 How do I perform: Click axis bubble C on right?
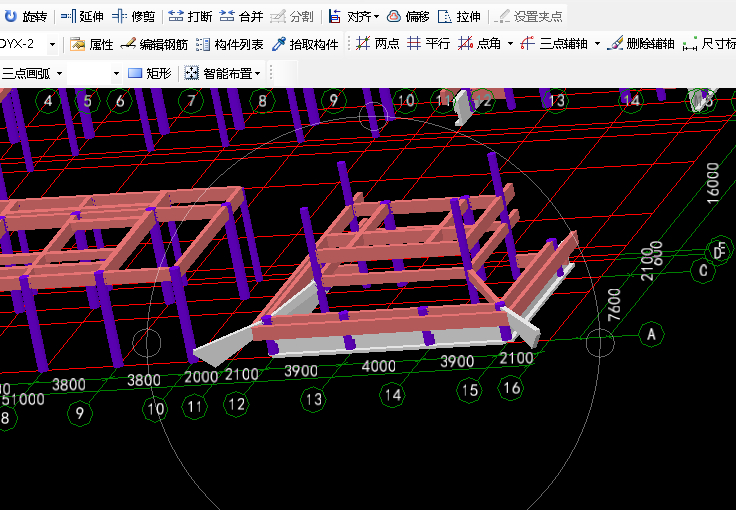703,270
